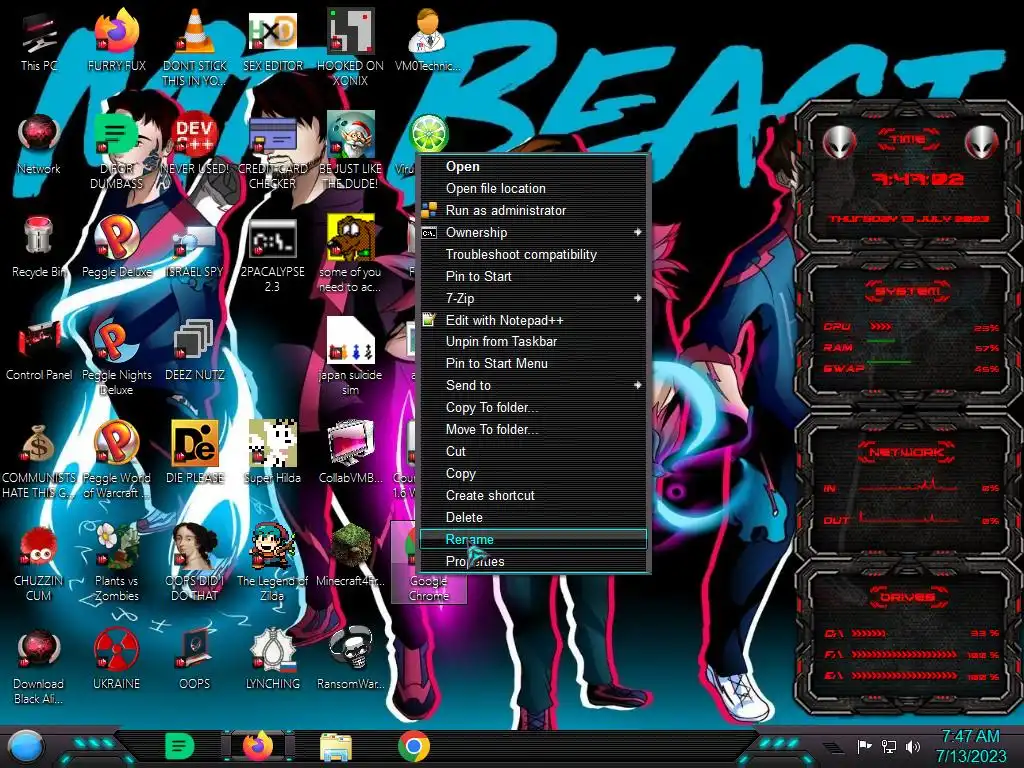Choose Create shortcut
The image size is (1024, 768).
(x=534, y=495)
